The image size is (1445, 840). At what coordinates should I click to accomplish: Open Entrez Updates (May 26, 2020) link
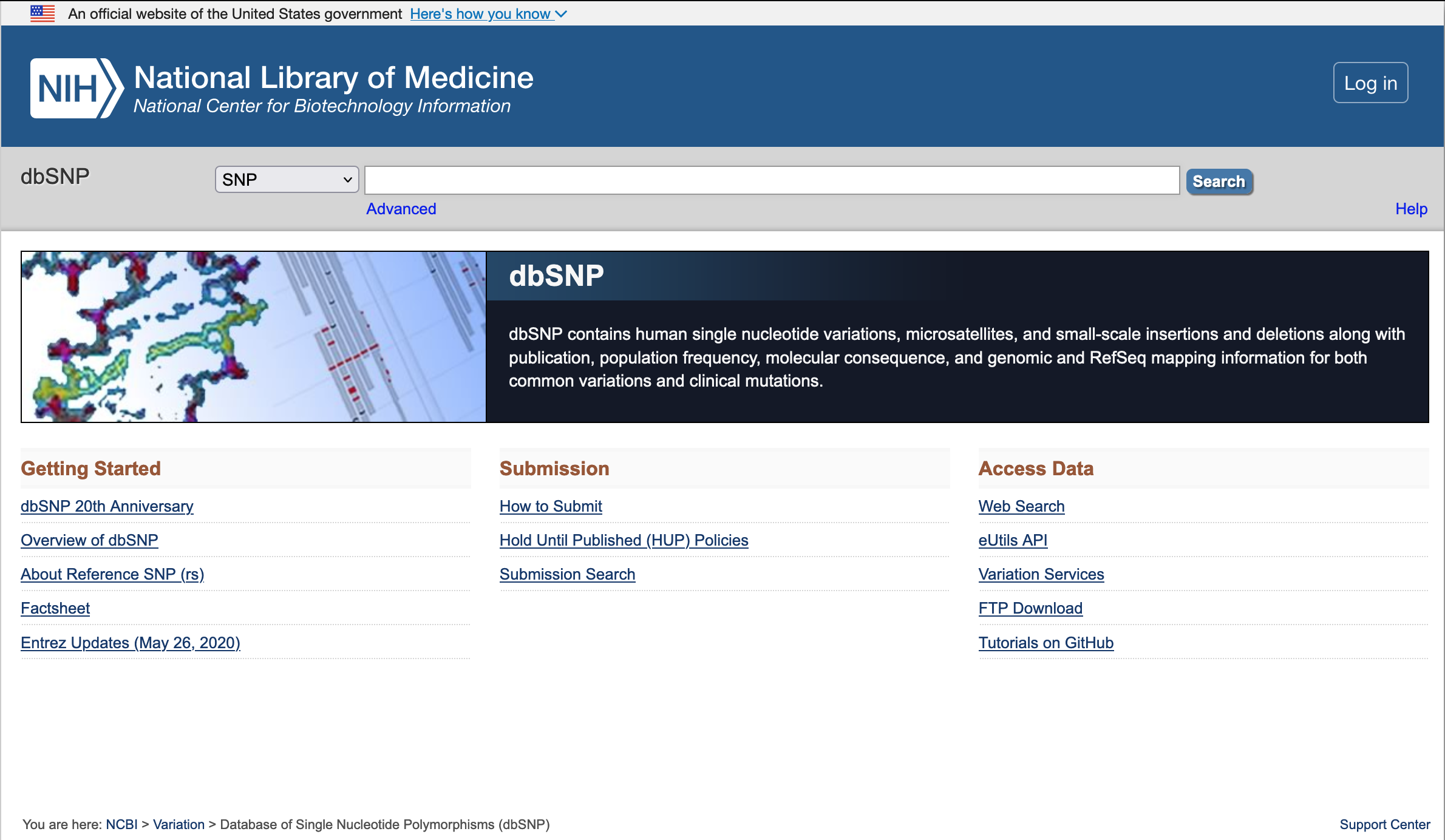click(x=131, y=643)
